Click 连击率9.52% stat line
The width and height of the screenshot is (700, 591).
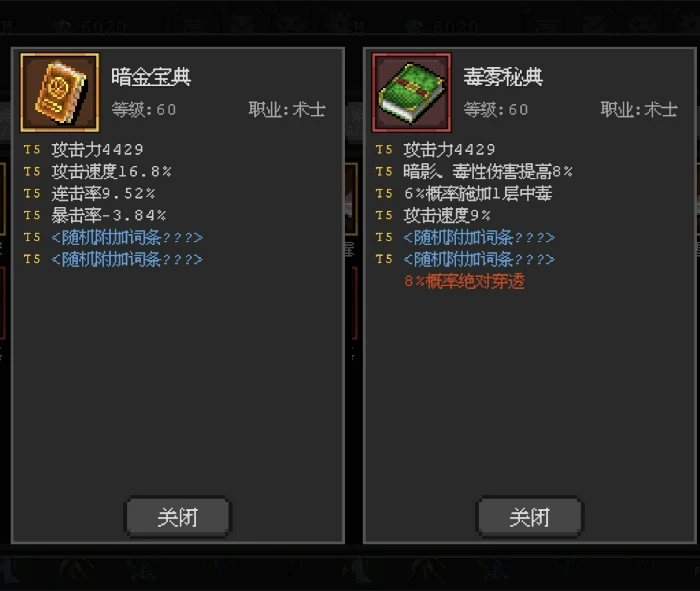[103, 193]
